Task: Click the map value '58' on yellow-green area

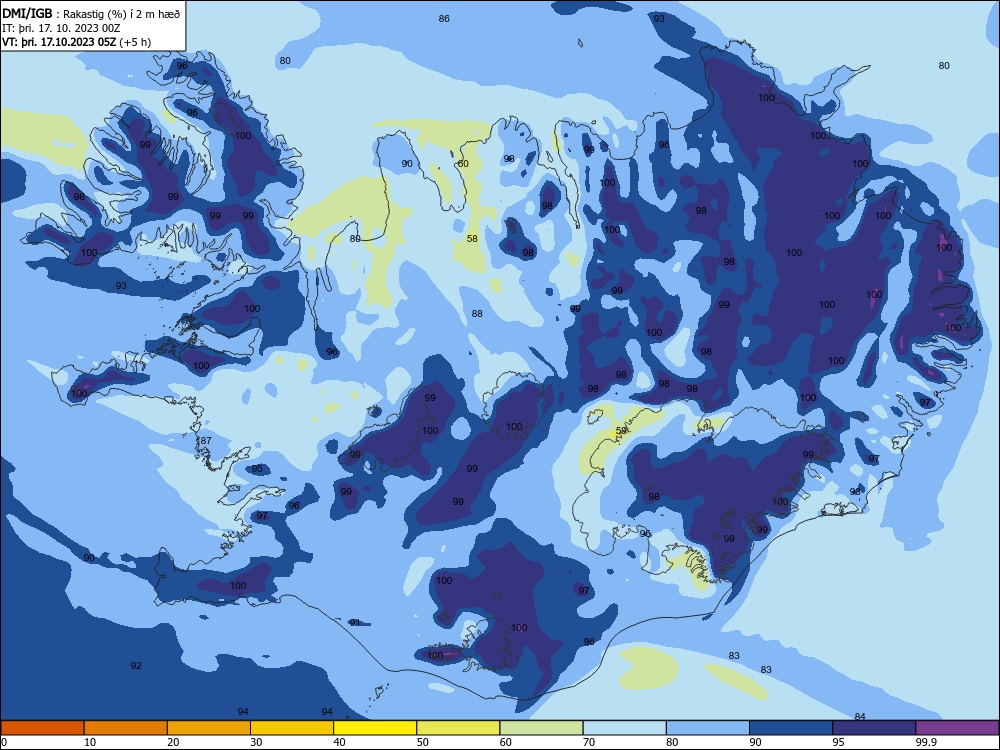Action: [472, 239]
